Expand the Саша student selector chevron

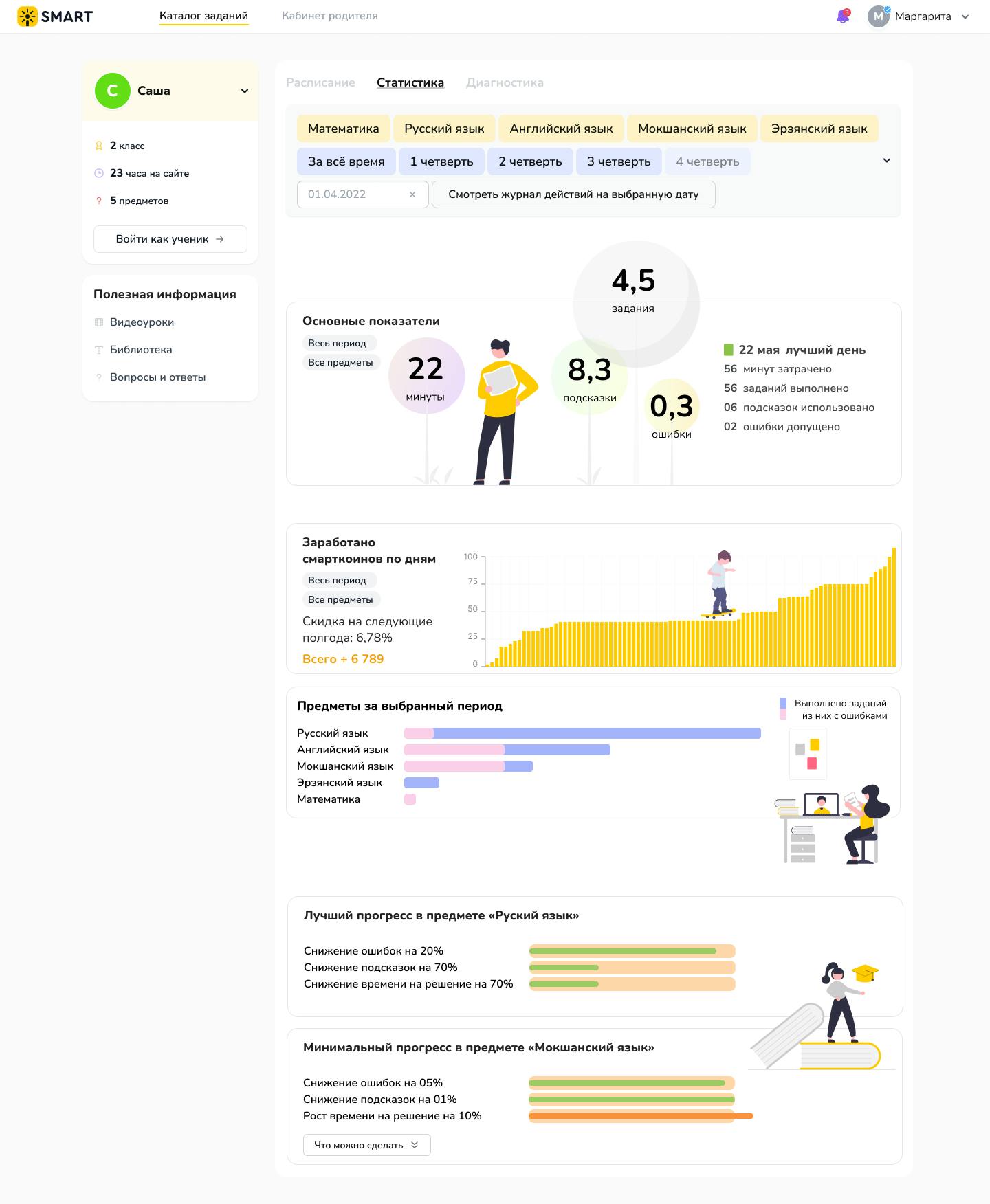(x=244, y=91)
